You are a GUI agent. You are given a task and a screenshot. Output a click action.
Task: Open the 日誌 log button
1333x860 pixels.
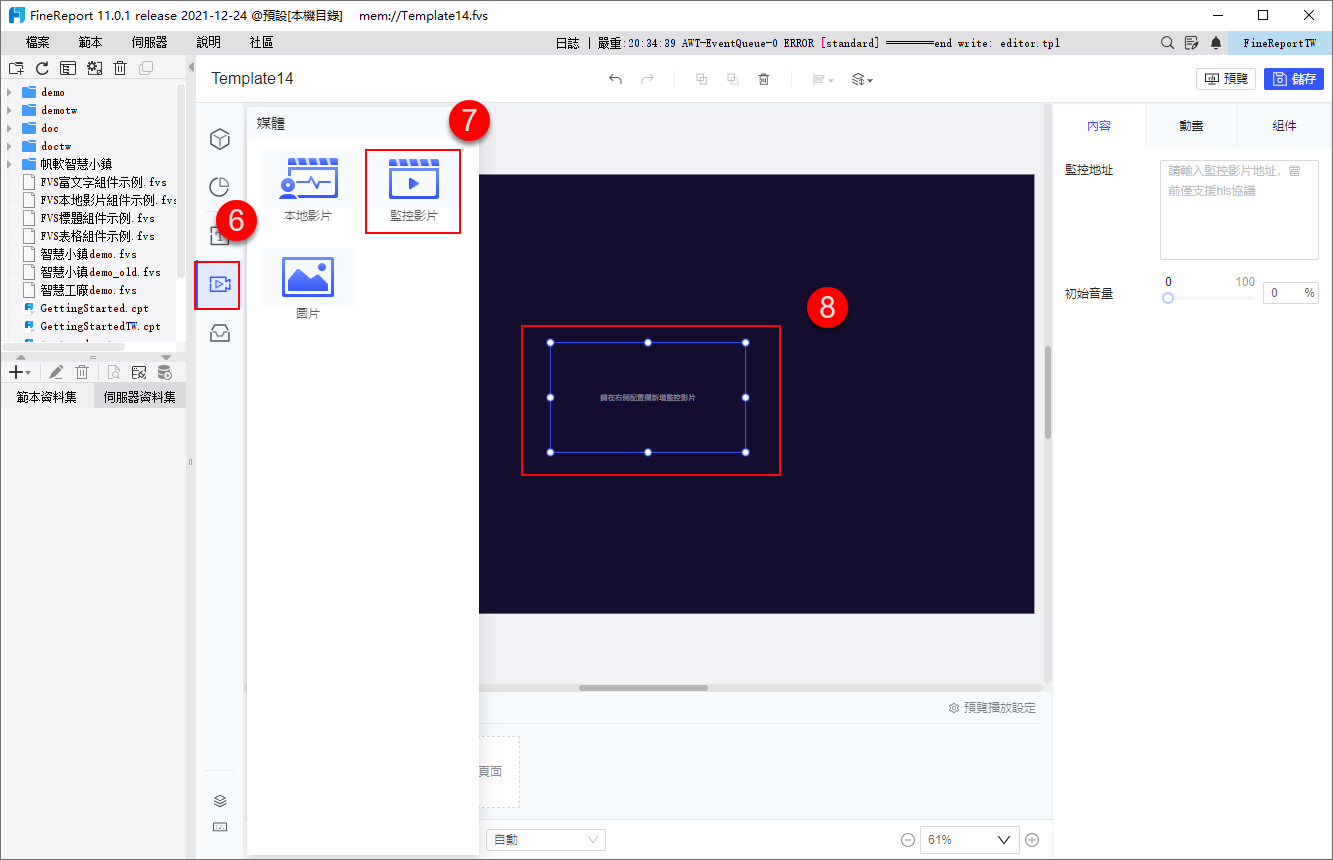pos(566,43)
